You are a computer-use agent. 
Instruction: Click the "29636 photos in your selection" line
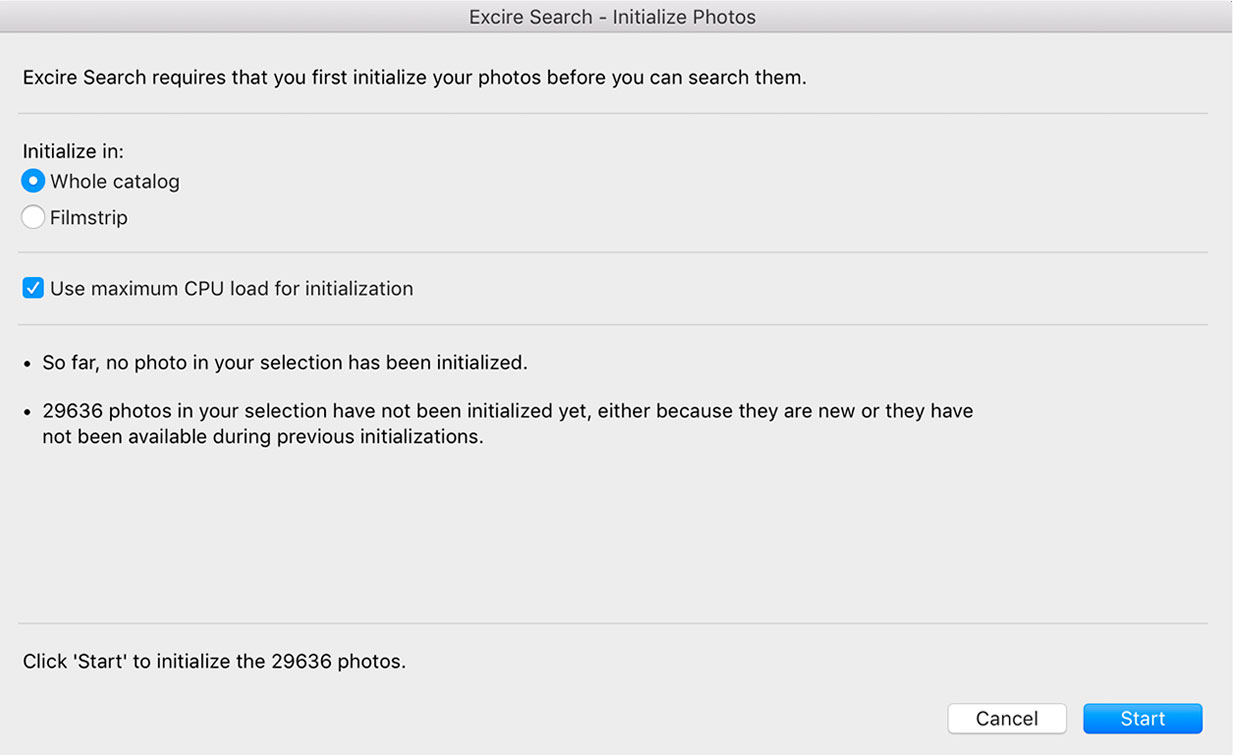pyautogui.click(x=507, y=411)
